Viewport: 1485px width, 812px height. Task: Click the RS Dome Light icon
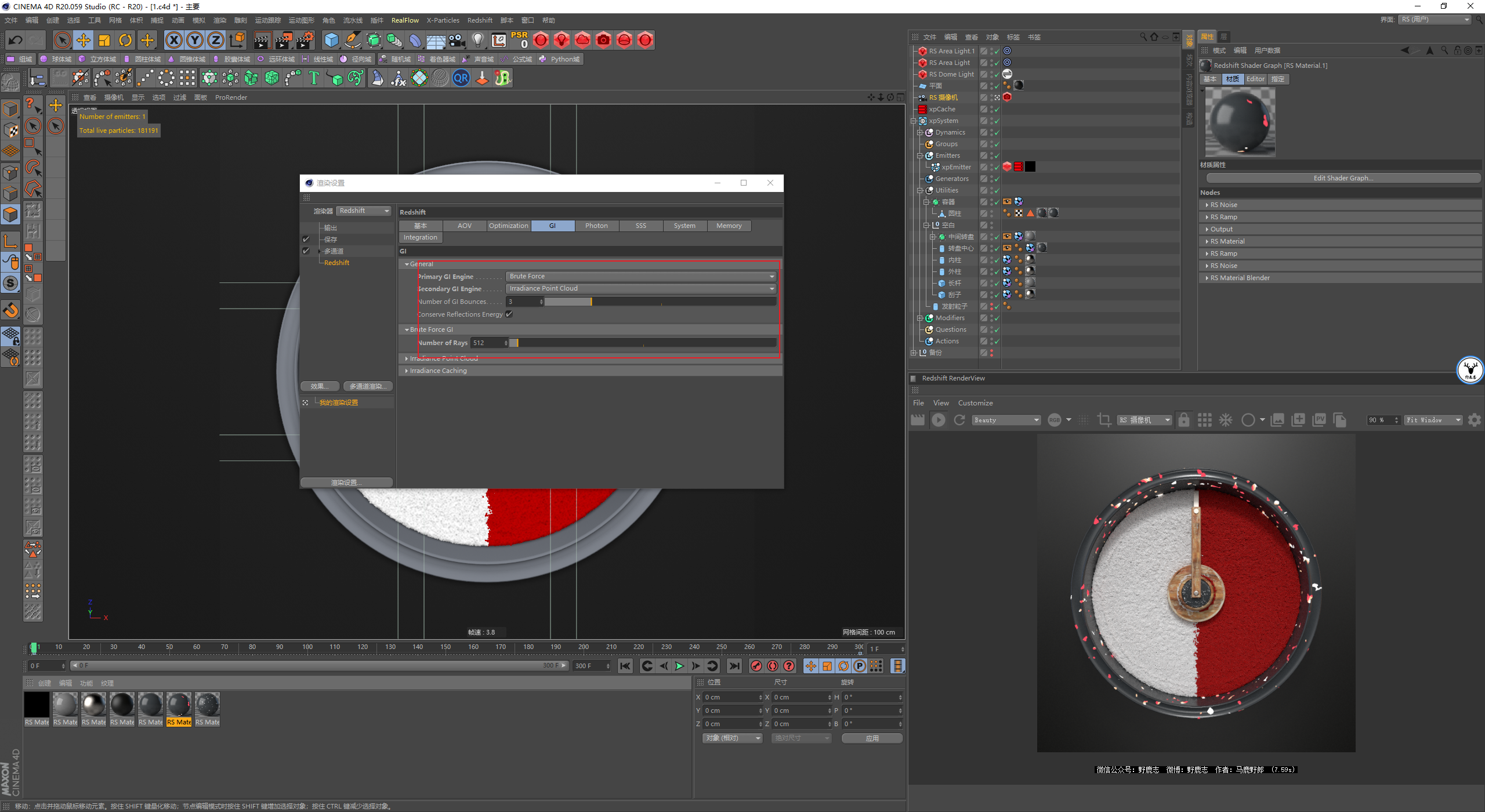pyautogui.click(x=923, y=74)
